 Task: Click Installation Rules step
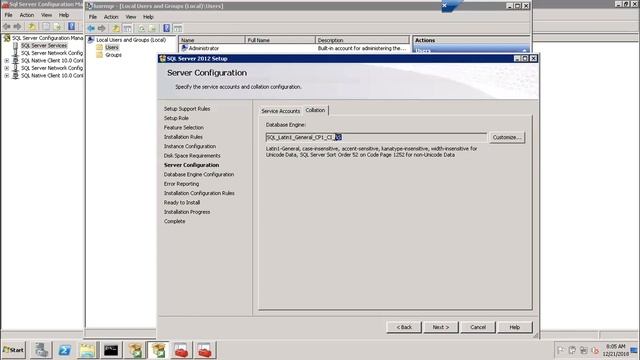pos(183,137)
